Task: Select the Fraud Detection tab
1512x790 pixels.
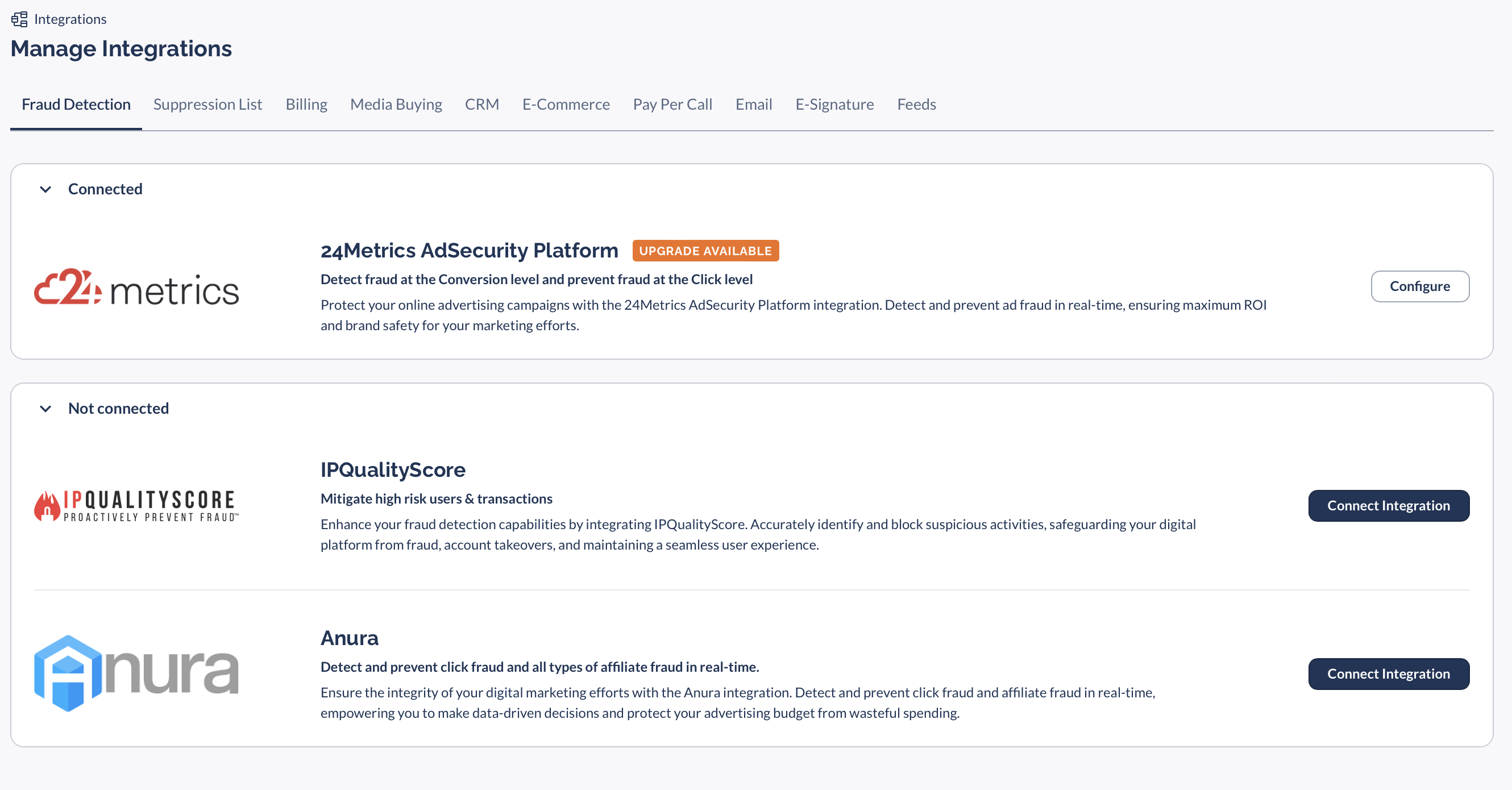Action: [x=76, y=105]
